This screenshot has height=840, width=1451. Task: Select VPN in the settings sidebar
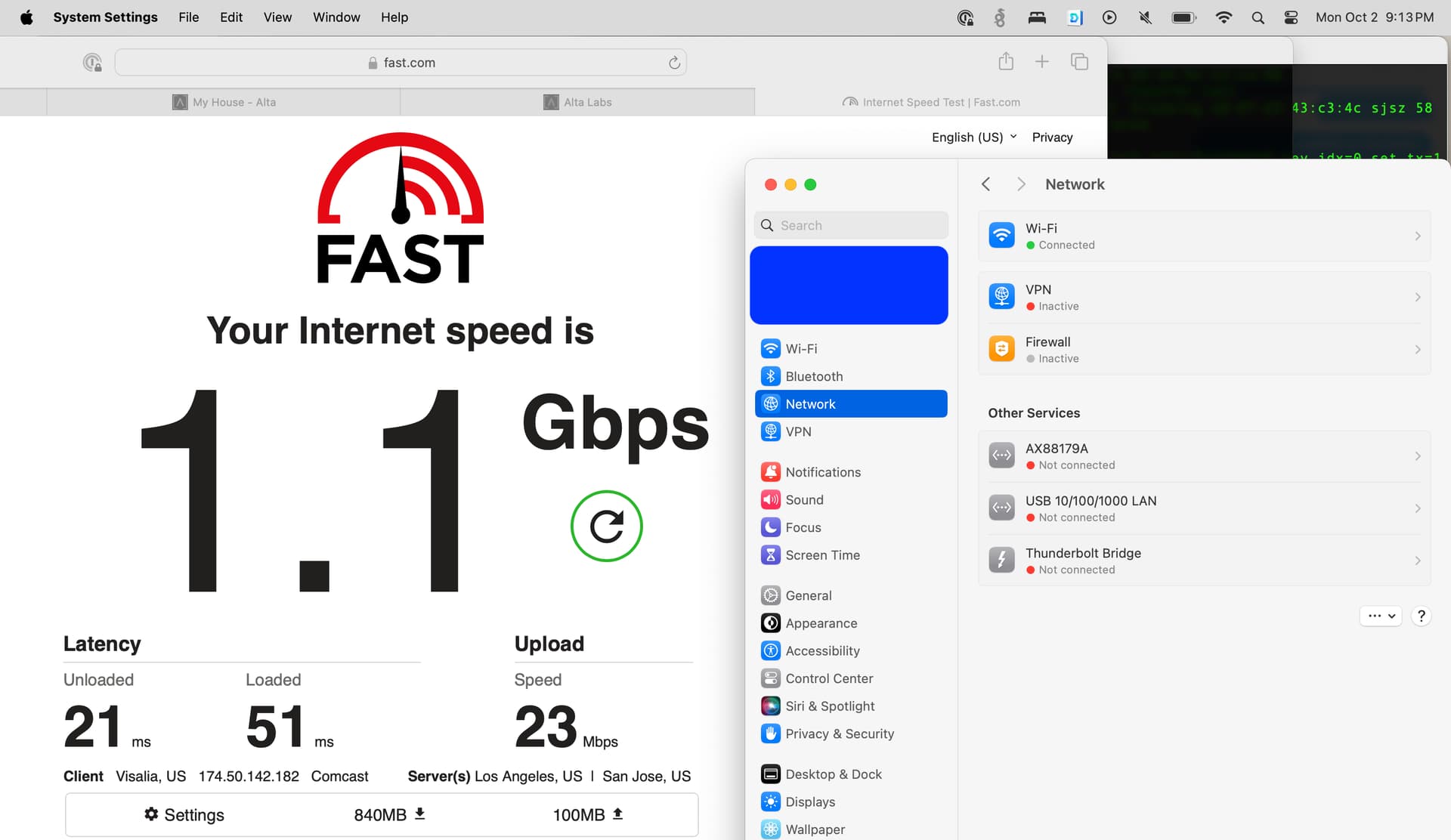851,431
